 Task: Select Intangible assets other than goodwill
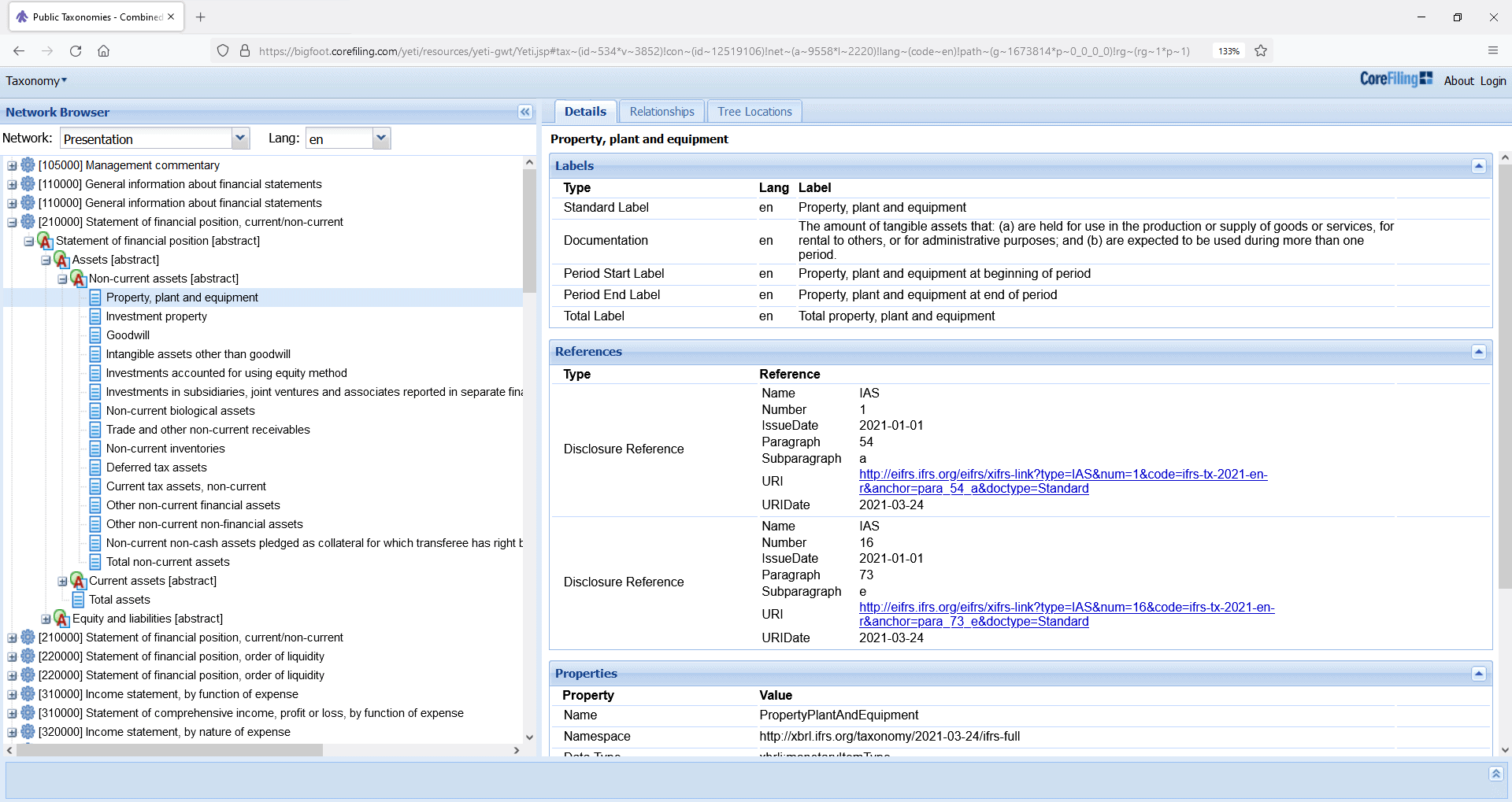198,354
